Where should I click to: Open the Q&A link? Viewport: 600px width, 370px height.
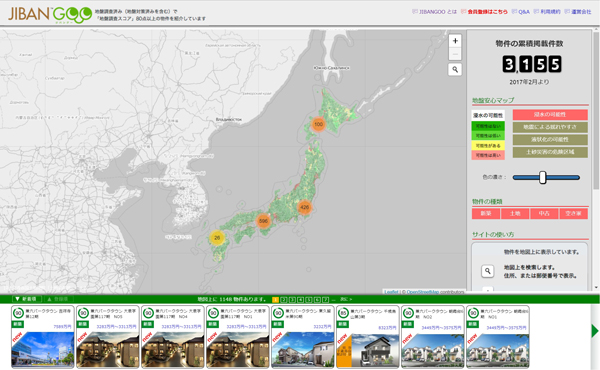(x=521, y=12)
